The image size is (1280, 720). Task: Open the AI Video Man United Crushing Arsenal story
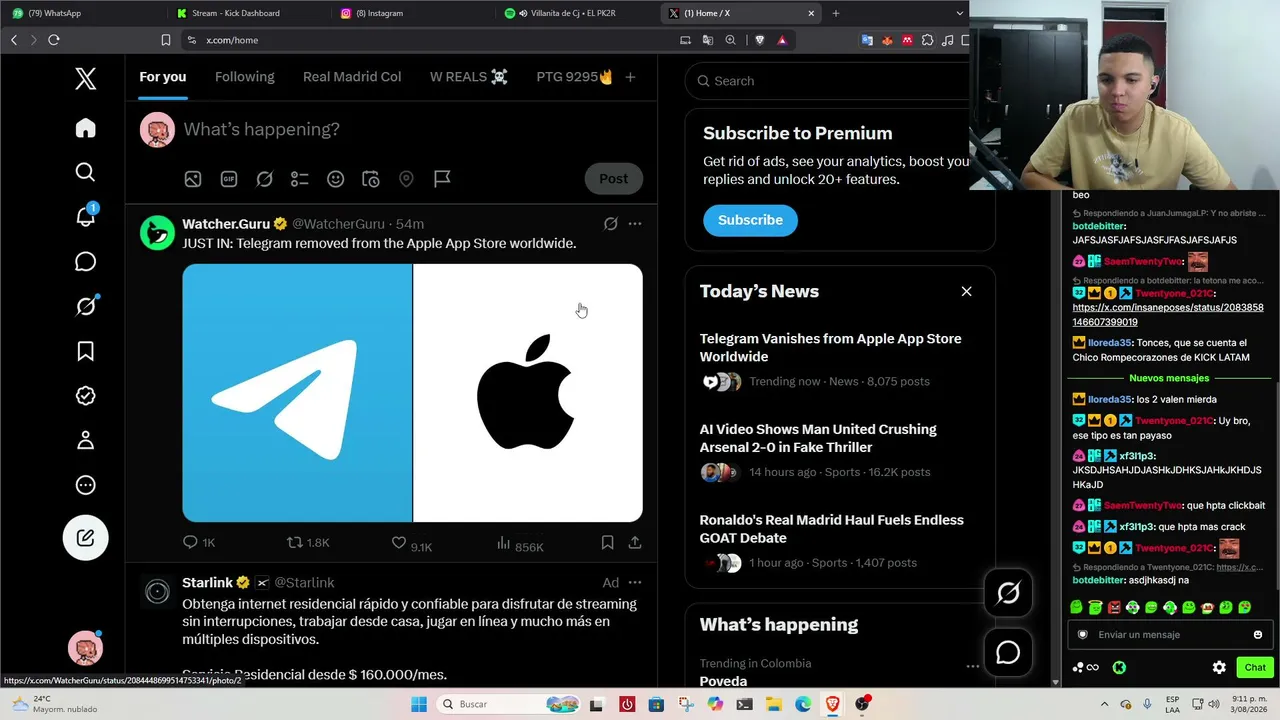tap(818, 438)
